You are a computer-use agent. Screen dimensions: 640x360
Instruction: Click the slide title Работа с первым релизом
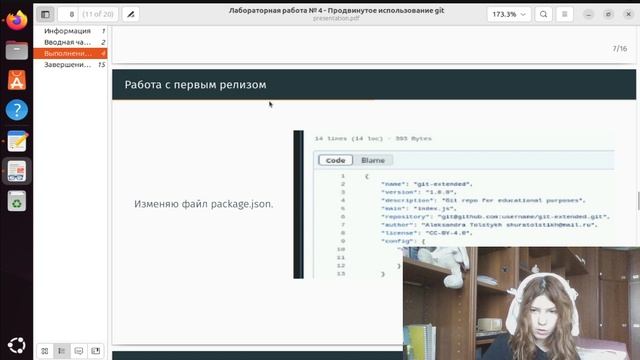coord(196,85)
